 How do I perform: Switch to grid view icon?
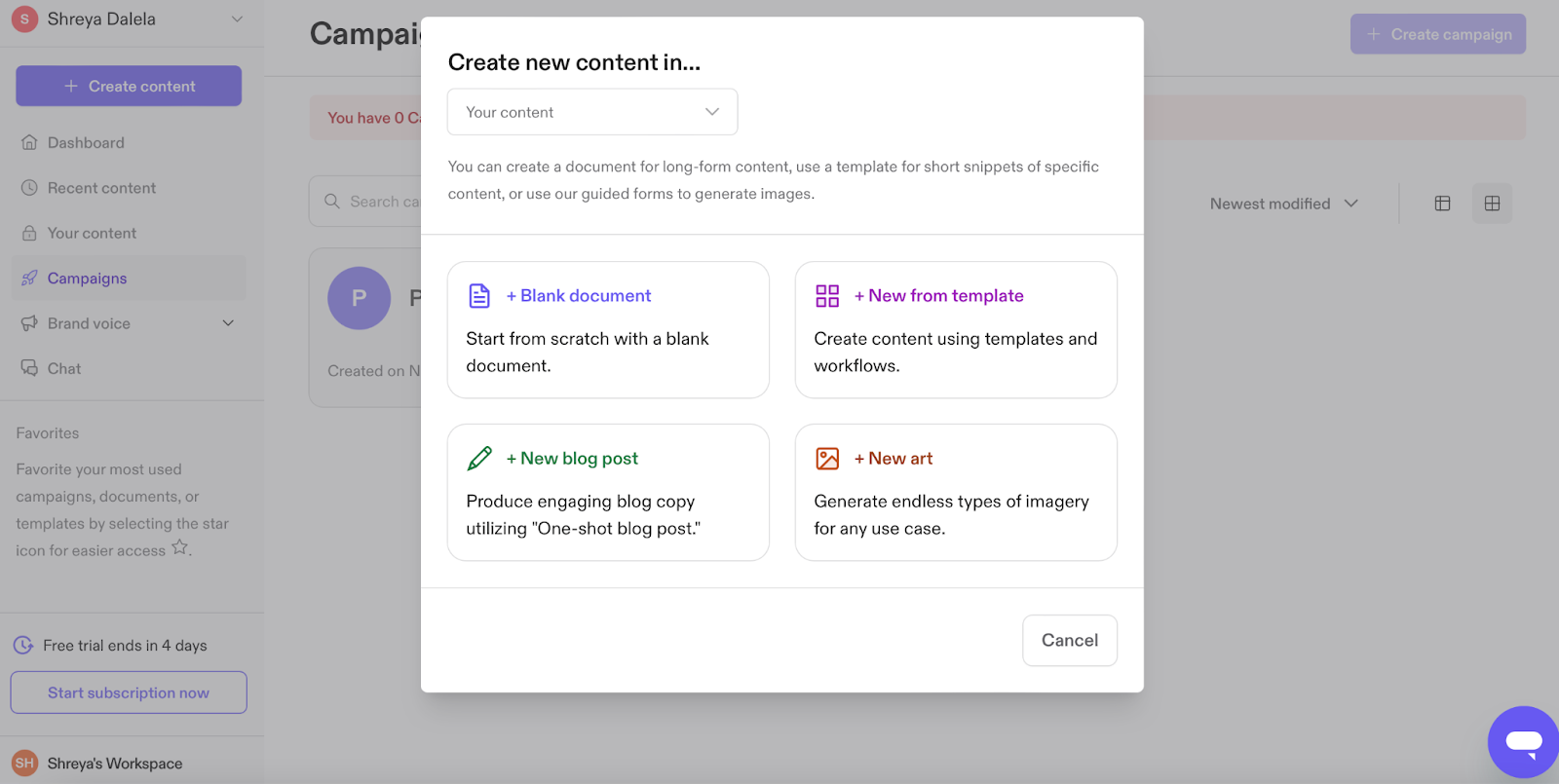click(1492, 204)
